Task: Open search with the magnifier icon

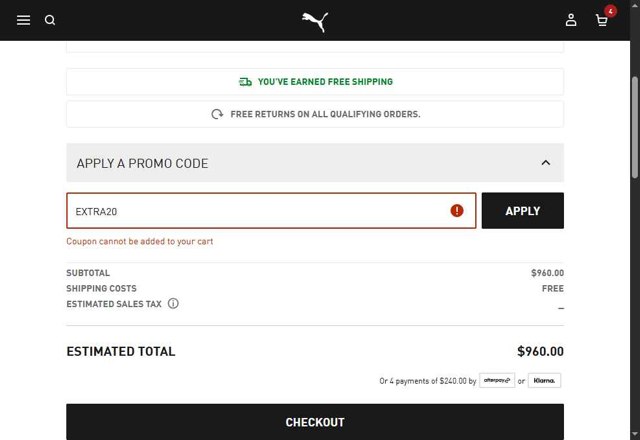Action: 50,20
